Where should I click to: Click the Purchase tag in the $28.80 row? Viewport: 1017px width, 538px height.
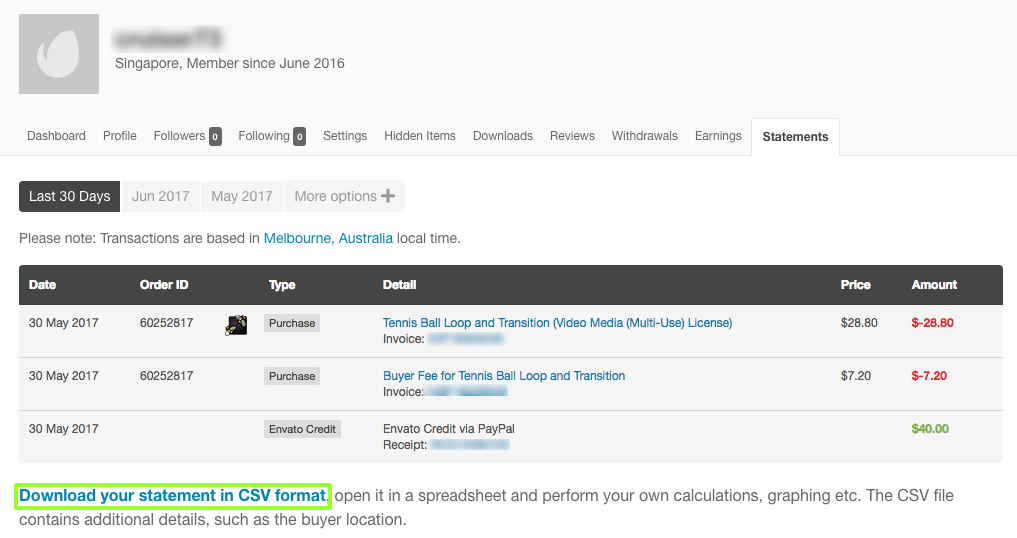(x=292, y=323)
